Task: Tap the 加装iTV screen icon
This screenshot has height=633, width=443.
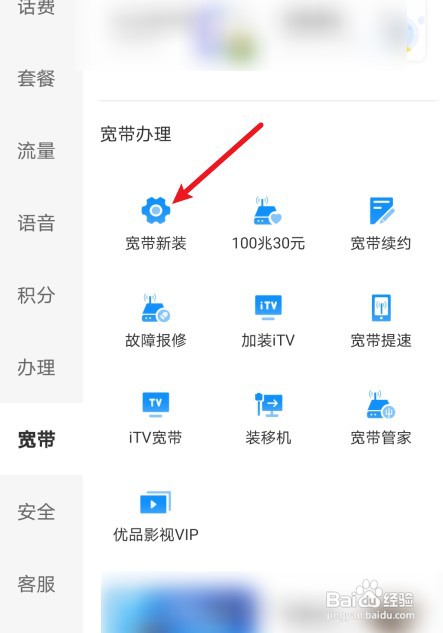Action: click(268, 308)
